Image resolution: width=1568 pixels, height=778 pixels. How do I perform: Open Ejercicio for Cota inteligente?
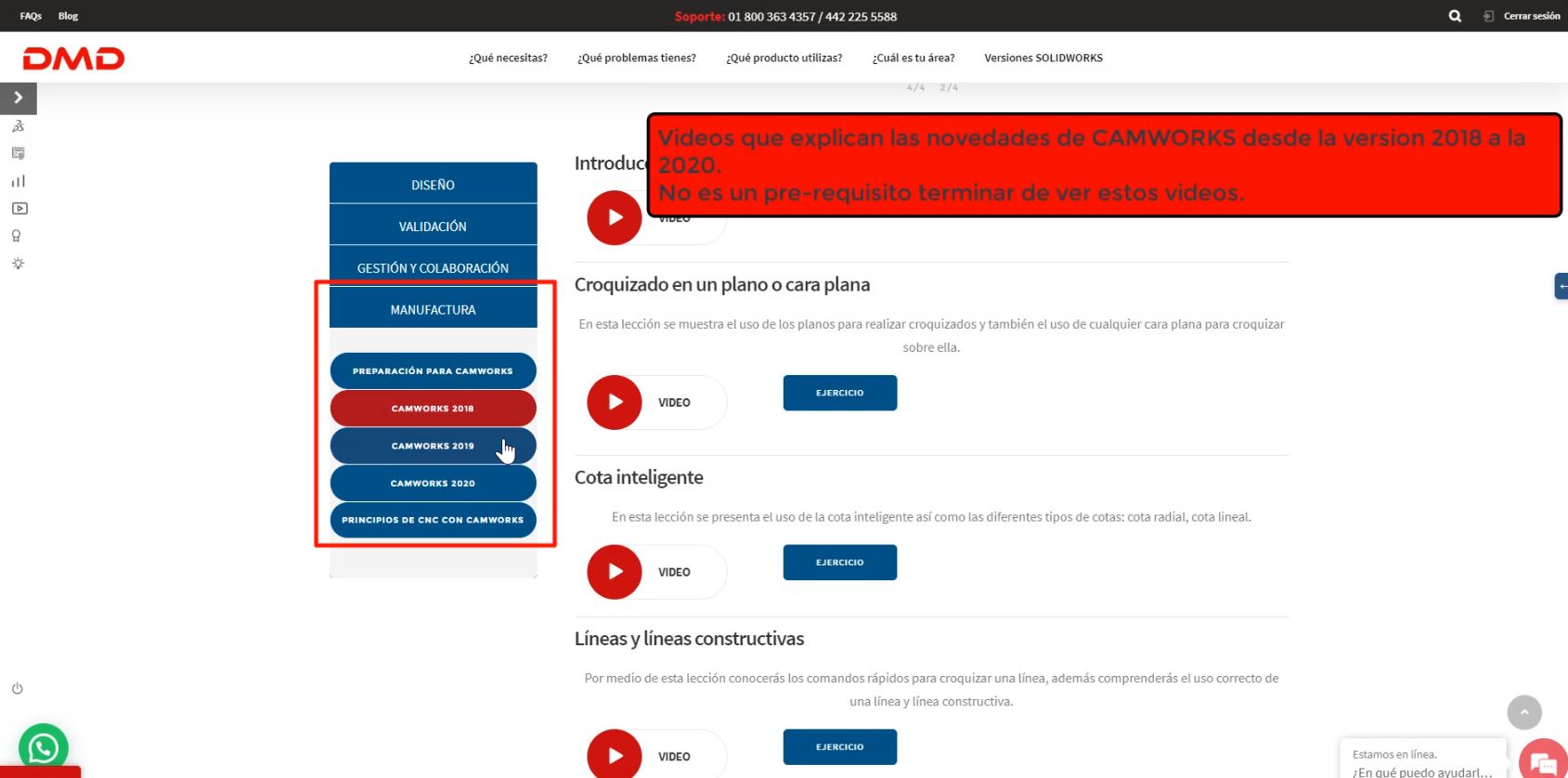[840, 563]
